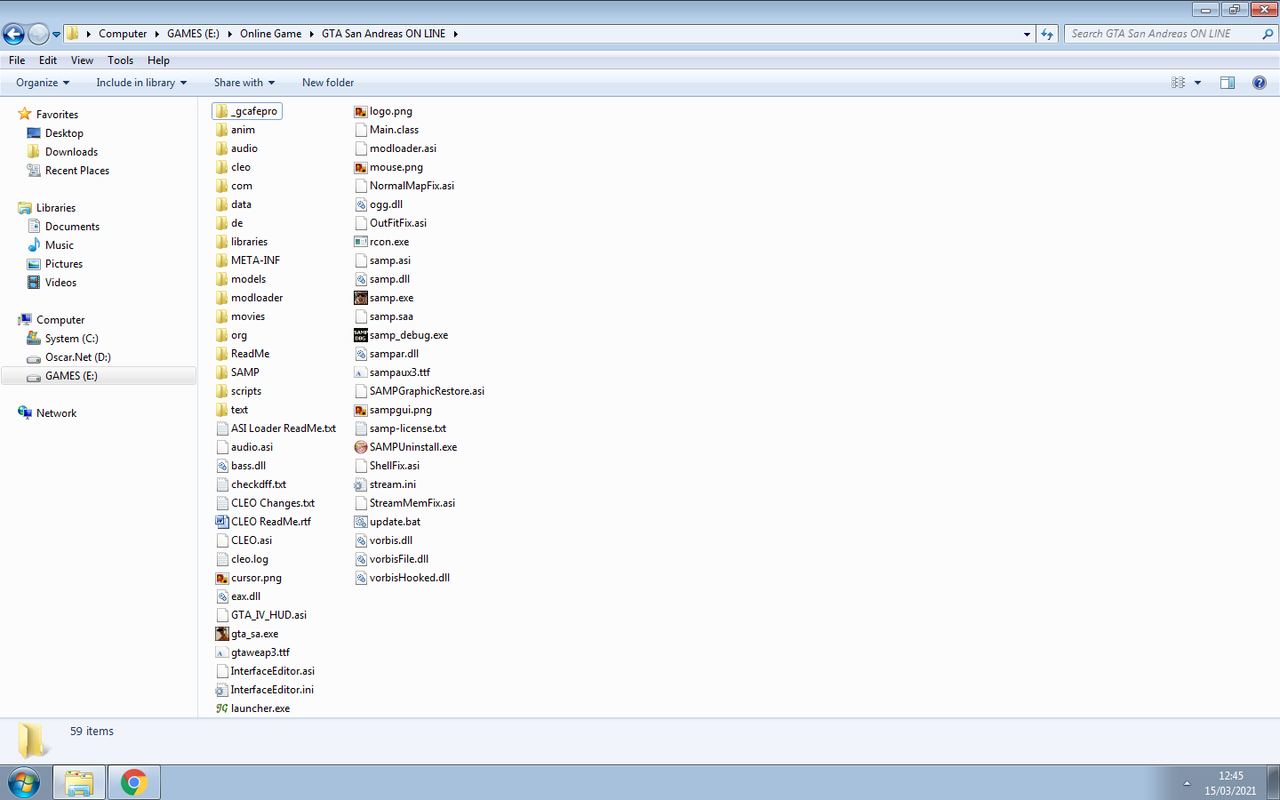Expand the Online Game breadcrumb arrow
Image resolution: width=1280 pixels, height=800 pixels.
click(311, 34)
